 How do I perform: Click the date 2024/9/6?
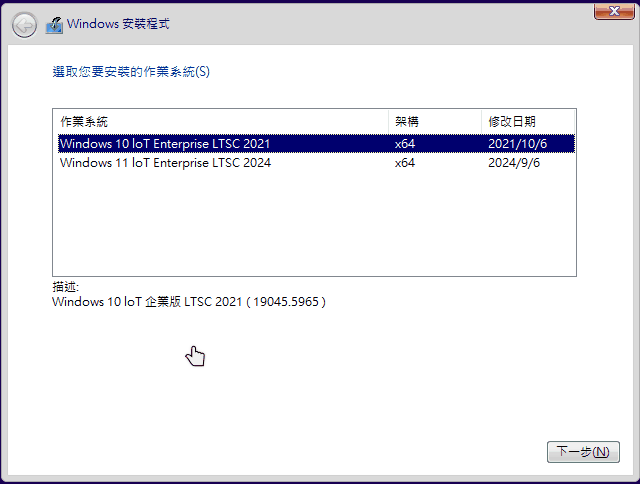tap(514, 163)
